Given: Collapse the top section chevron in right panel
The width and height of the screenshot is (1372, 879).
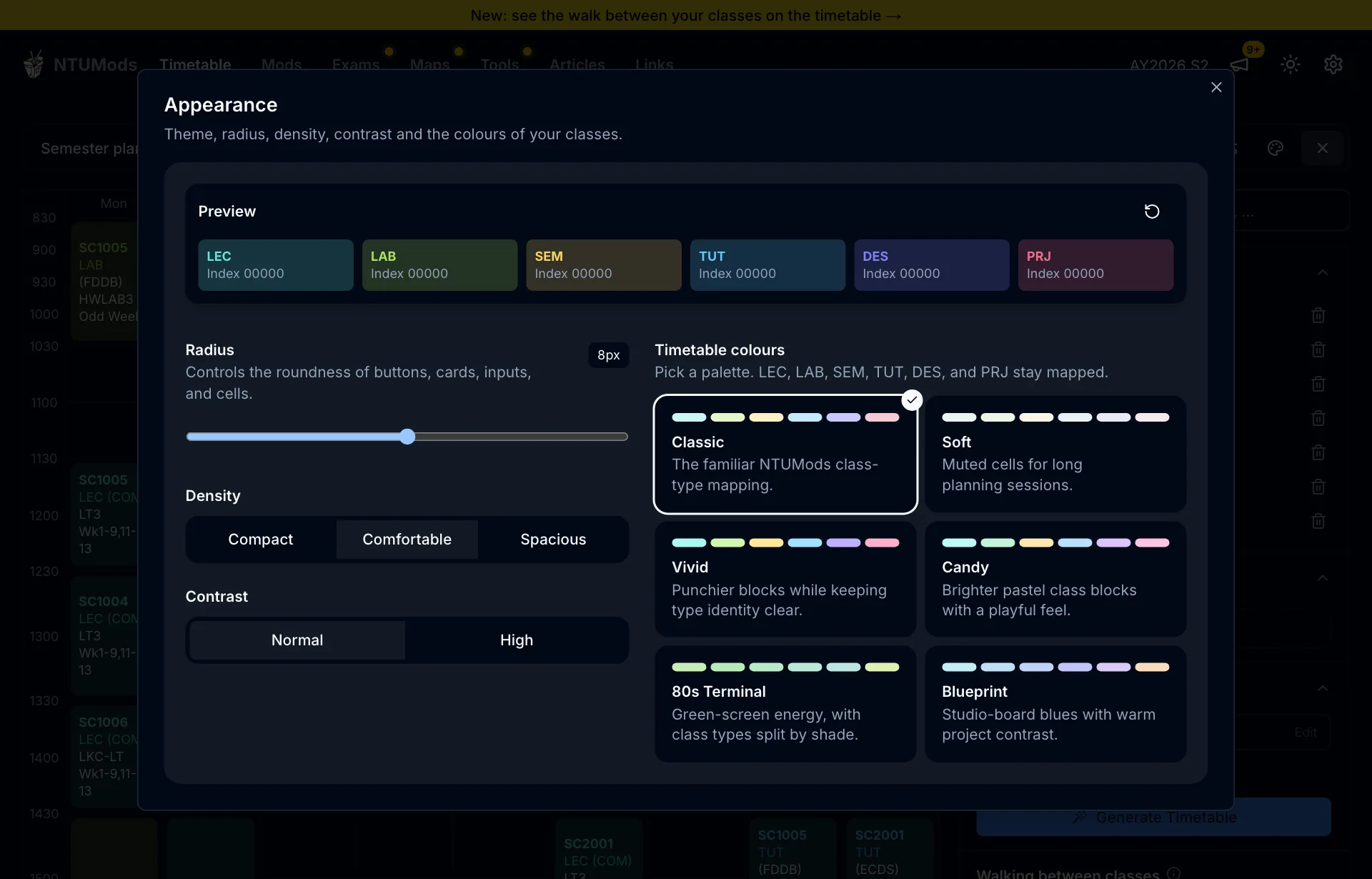Looking at the screenshot, I should (1323, 272).
